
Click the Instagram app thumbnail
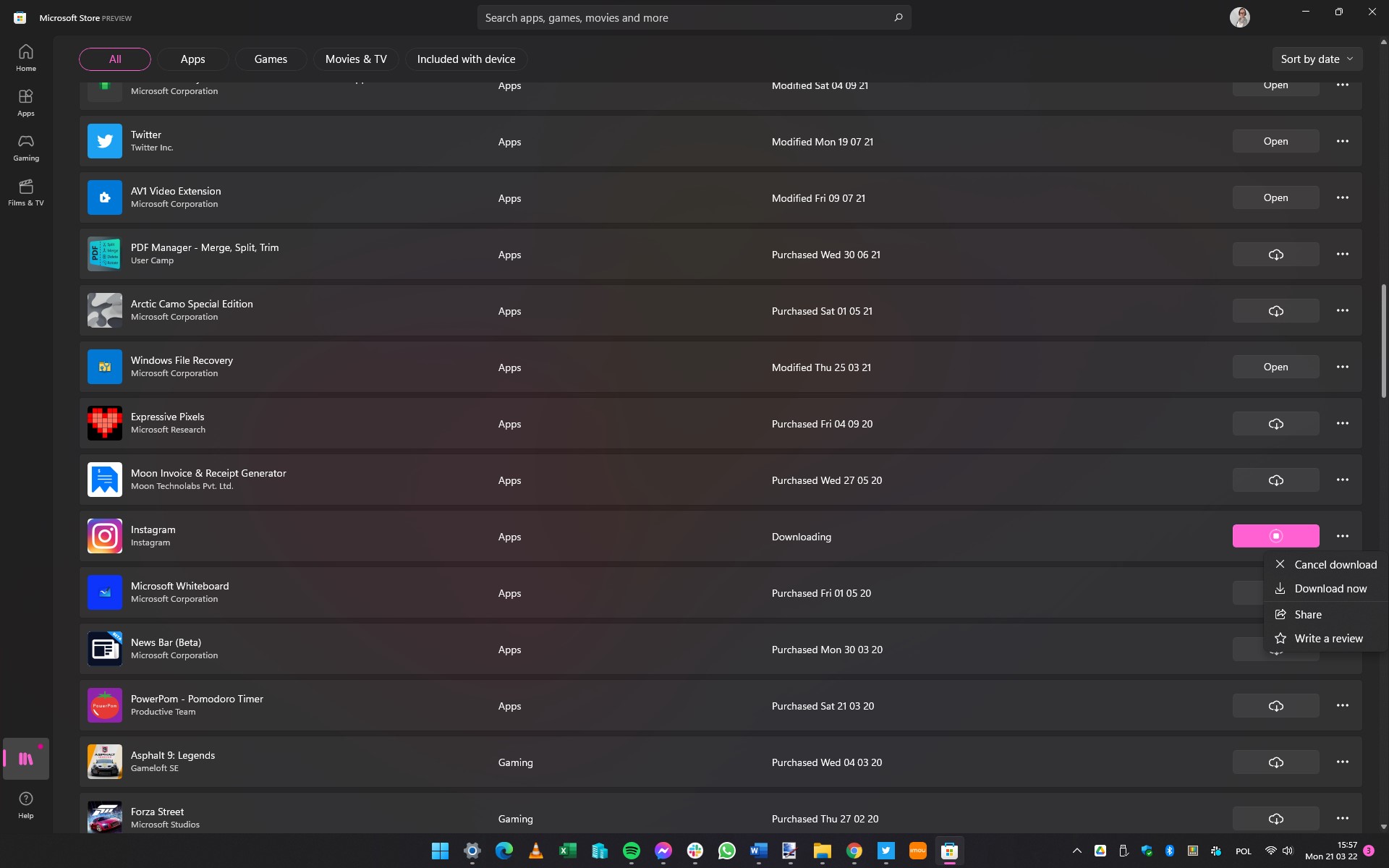point(105,536)
